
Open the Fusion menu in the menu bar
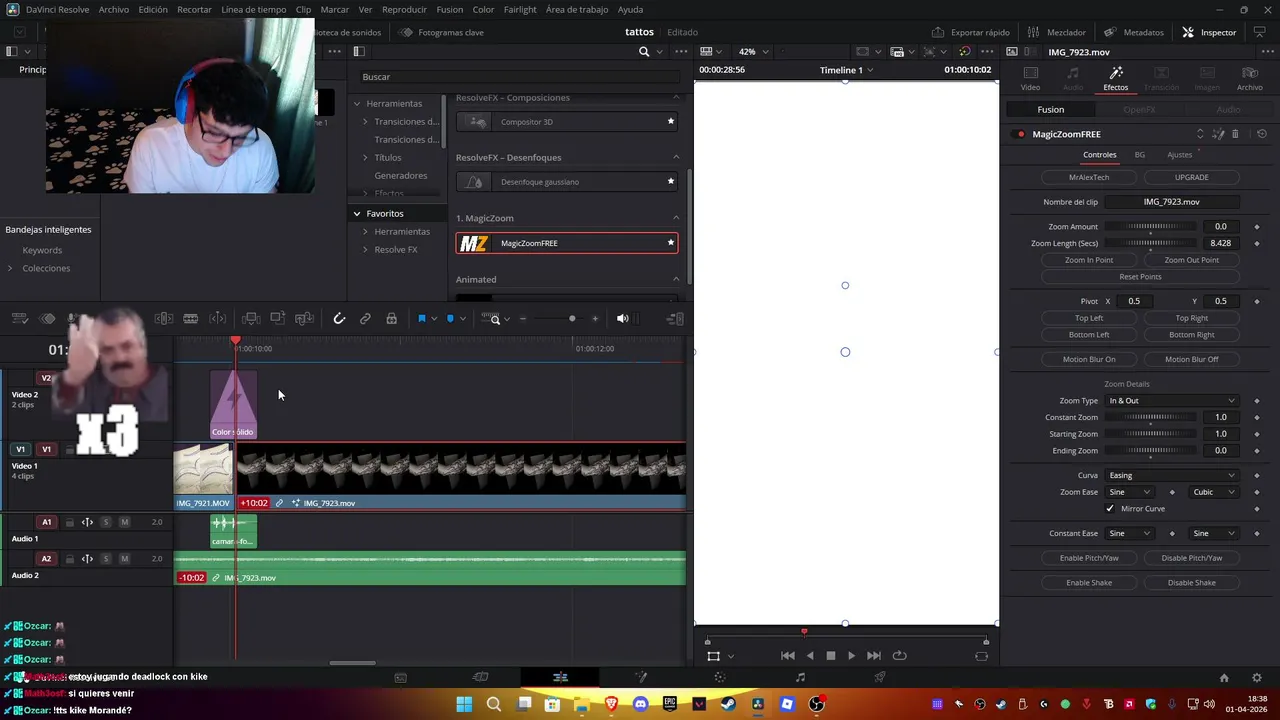[449, 9]
